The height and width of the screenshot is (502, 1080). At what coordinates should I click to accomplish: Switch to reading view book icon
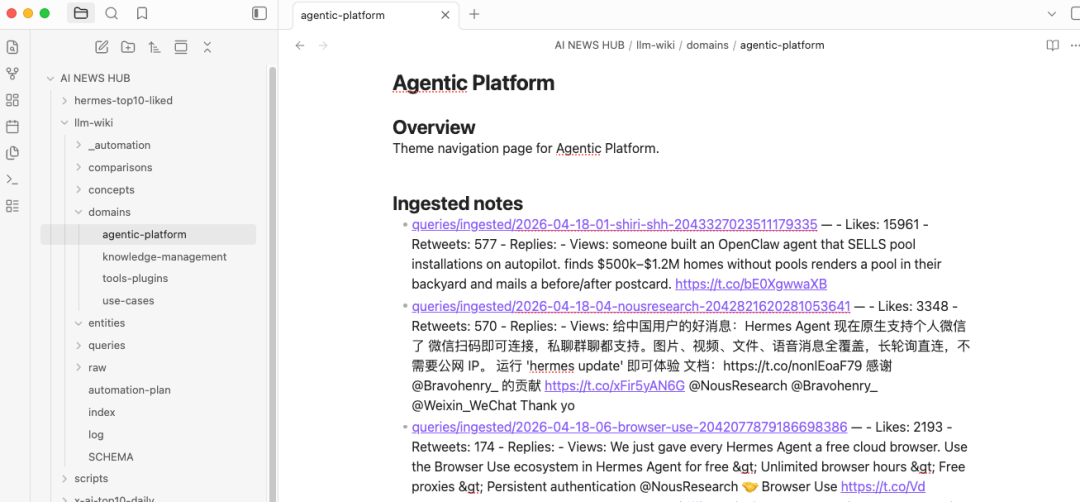tap(1052, 45)
